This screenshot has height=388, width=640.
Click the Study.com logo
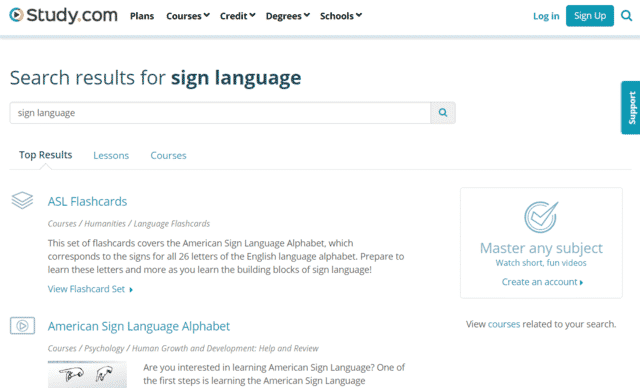click(x=63, y=16)
